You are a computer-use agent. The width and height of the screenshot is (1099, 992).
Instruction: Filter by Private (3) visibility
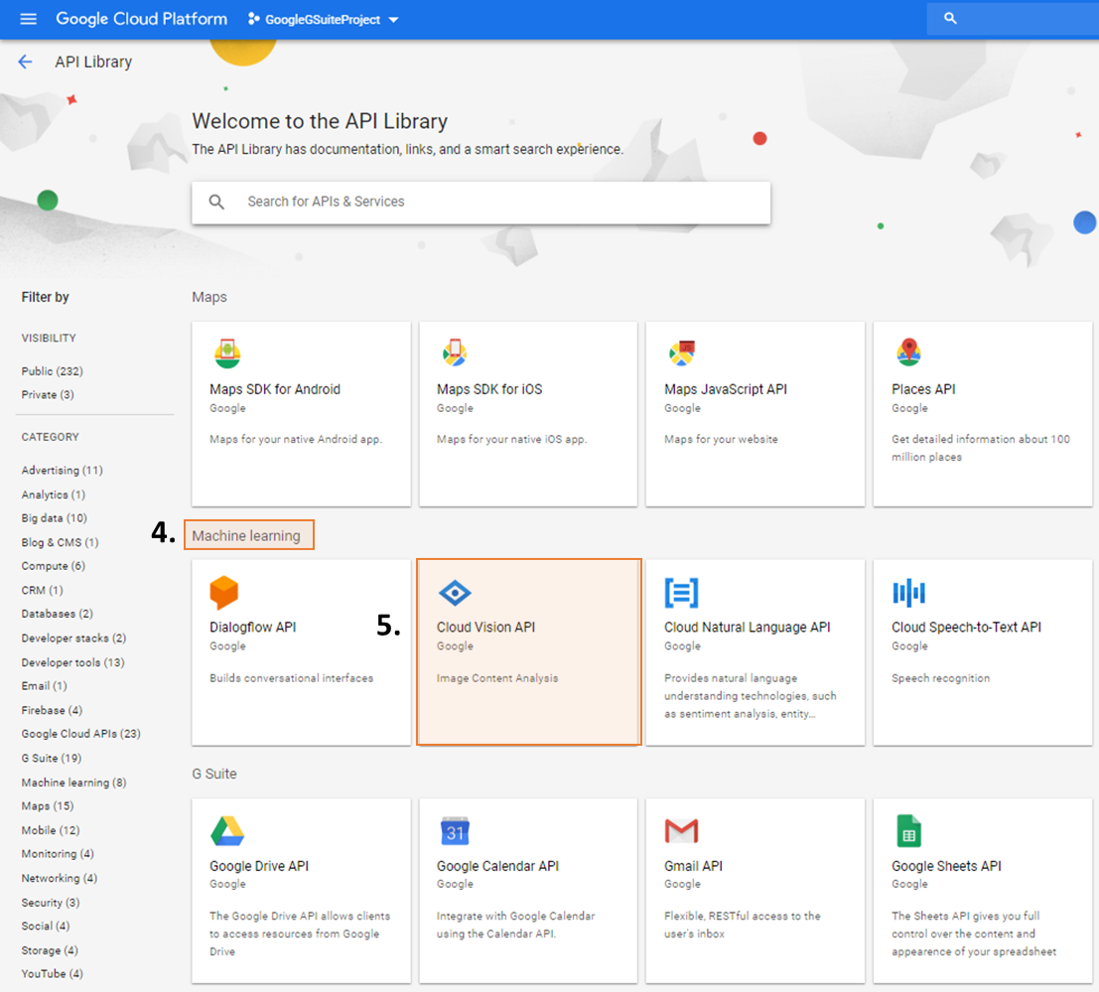click(x=48, y=395)
